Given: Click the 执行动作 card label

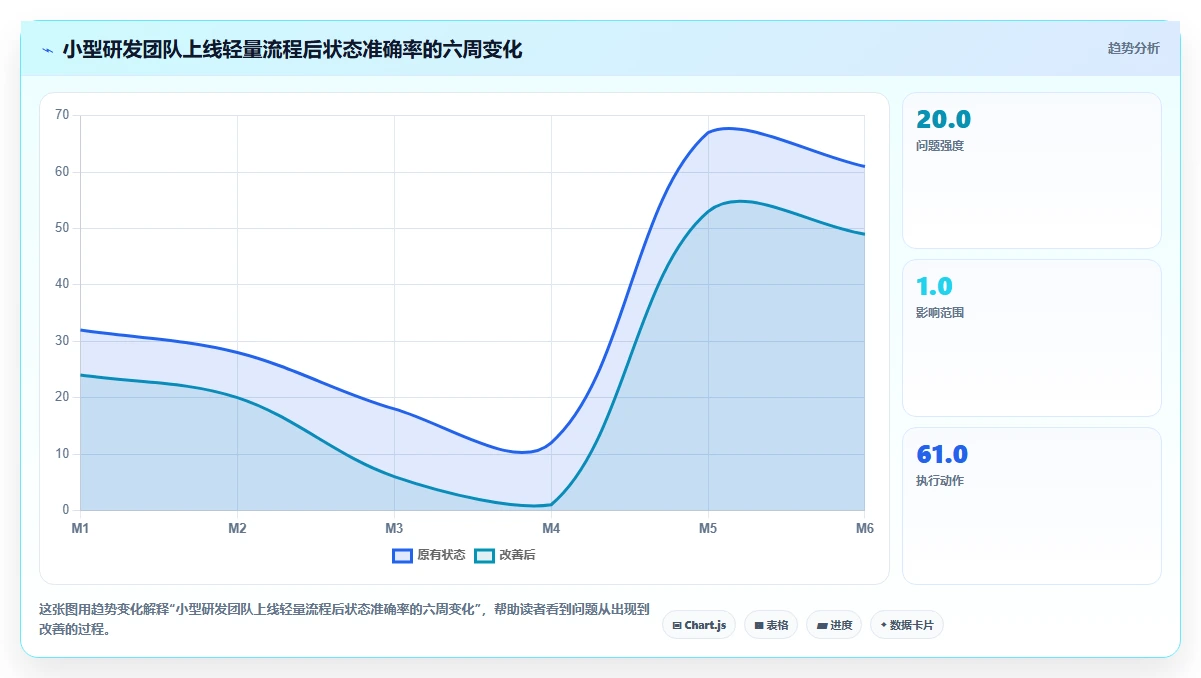Looking at the screenshot, I should pyautogui.click(x=940, y=481).
